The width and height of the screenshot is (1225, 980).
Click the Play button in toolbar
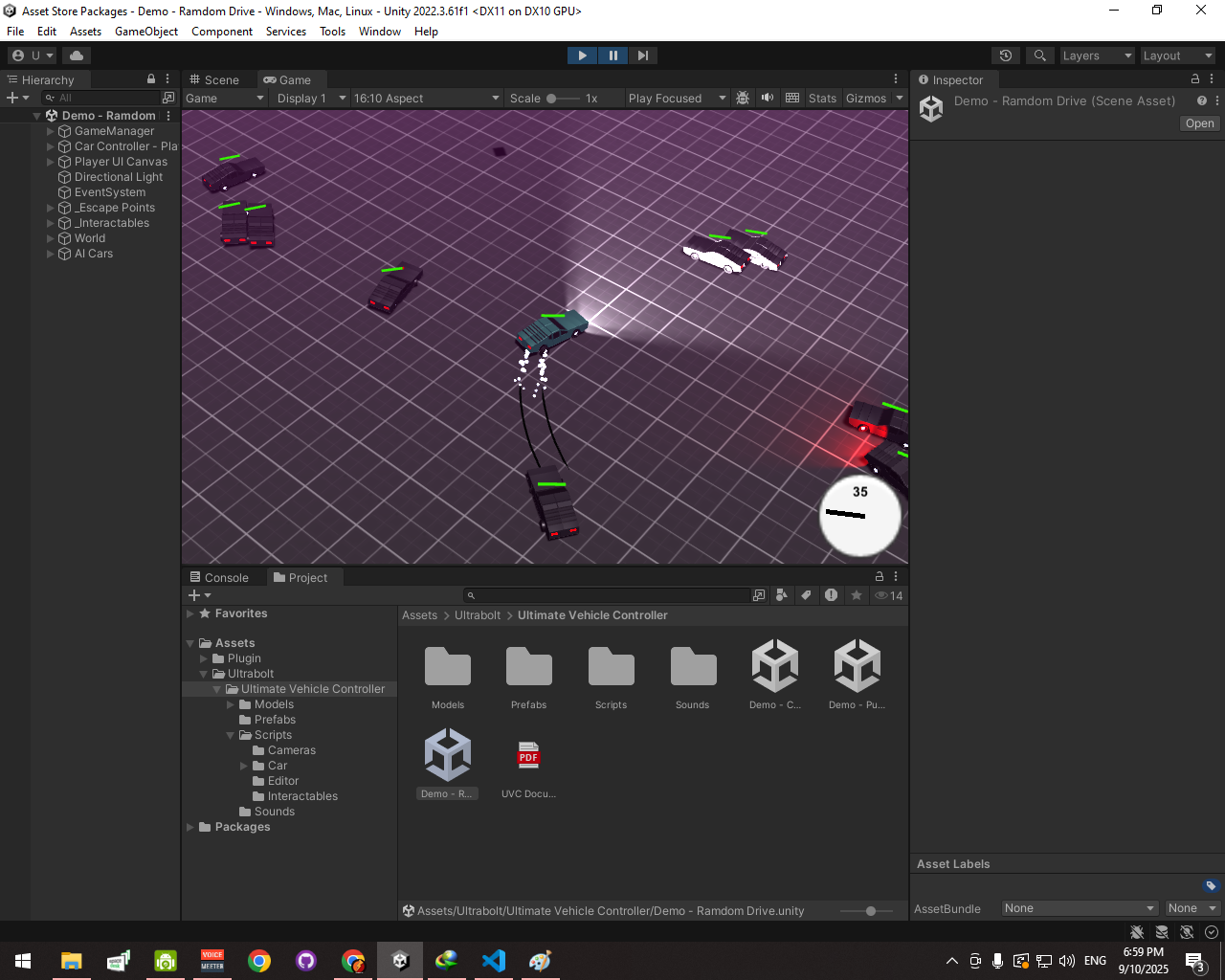tap(582, 56)
